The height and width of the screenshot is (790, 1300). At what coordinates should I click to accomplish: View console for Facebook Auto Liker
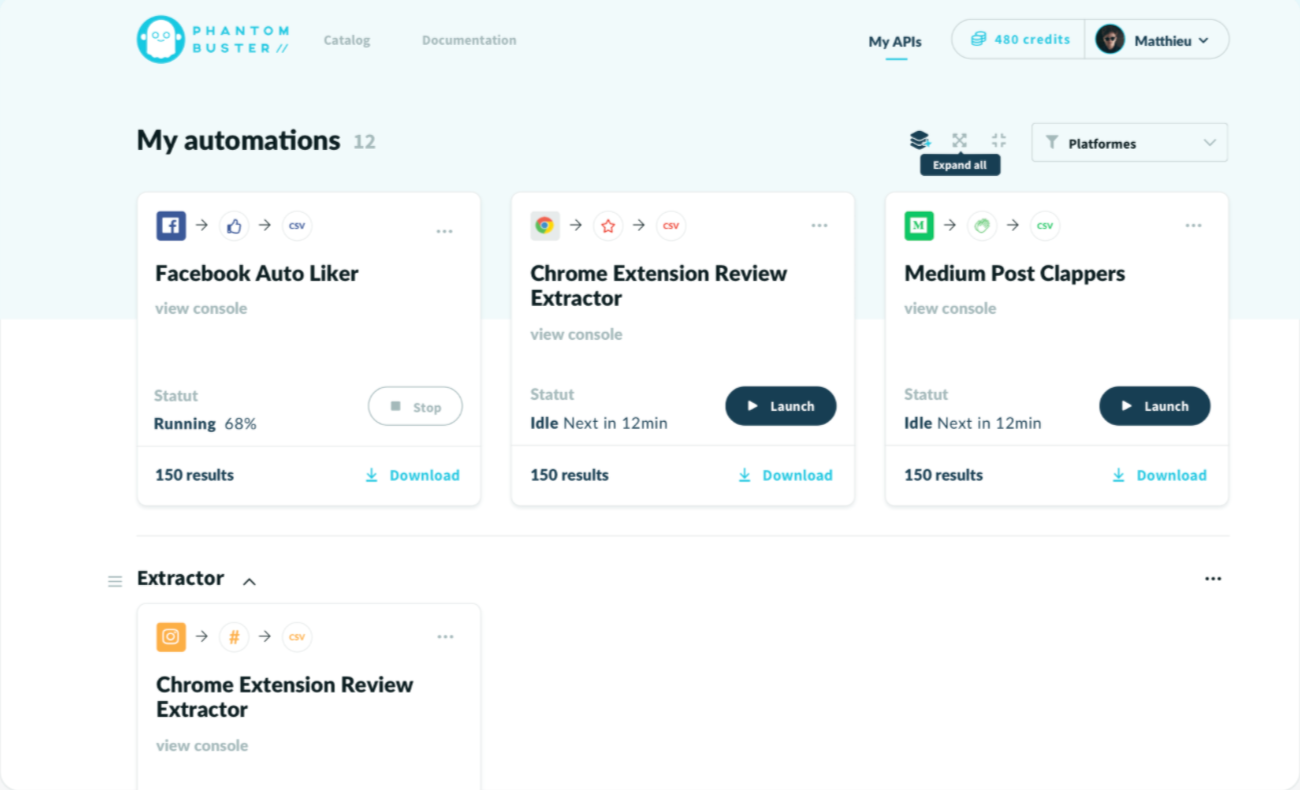click(201, 308)
